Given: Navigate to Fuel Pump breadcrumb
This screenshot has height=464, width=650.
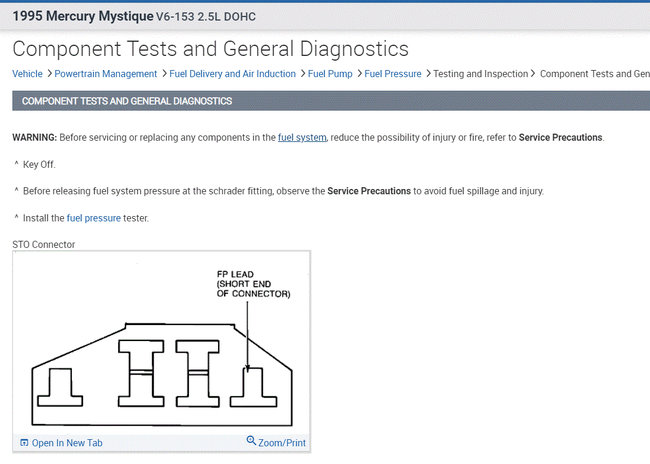Looking at the screenshot, I should [330, 74].
